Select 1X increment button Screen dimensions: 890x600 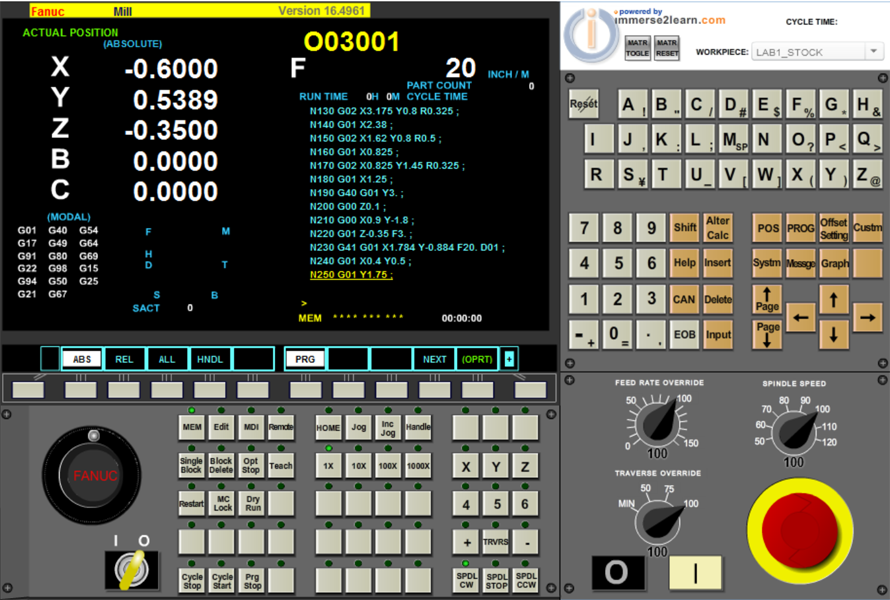click(x=328, y=465)
